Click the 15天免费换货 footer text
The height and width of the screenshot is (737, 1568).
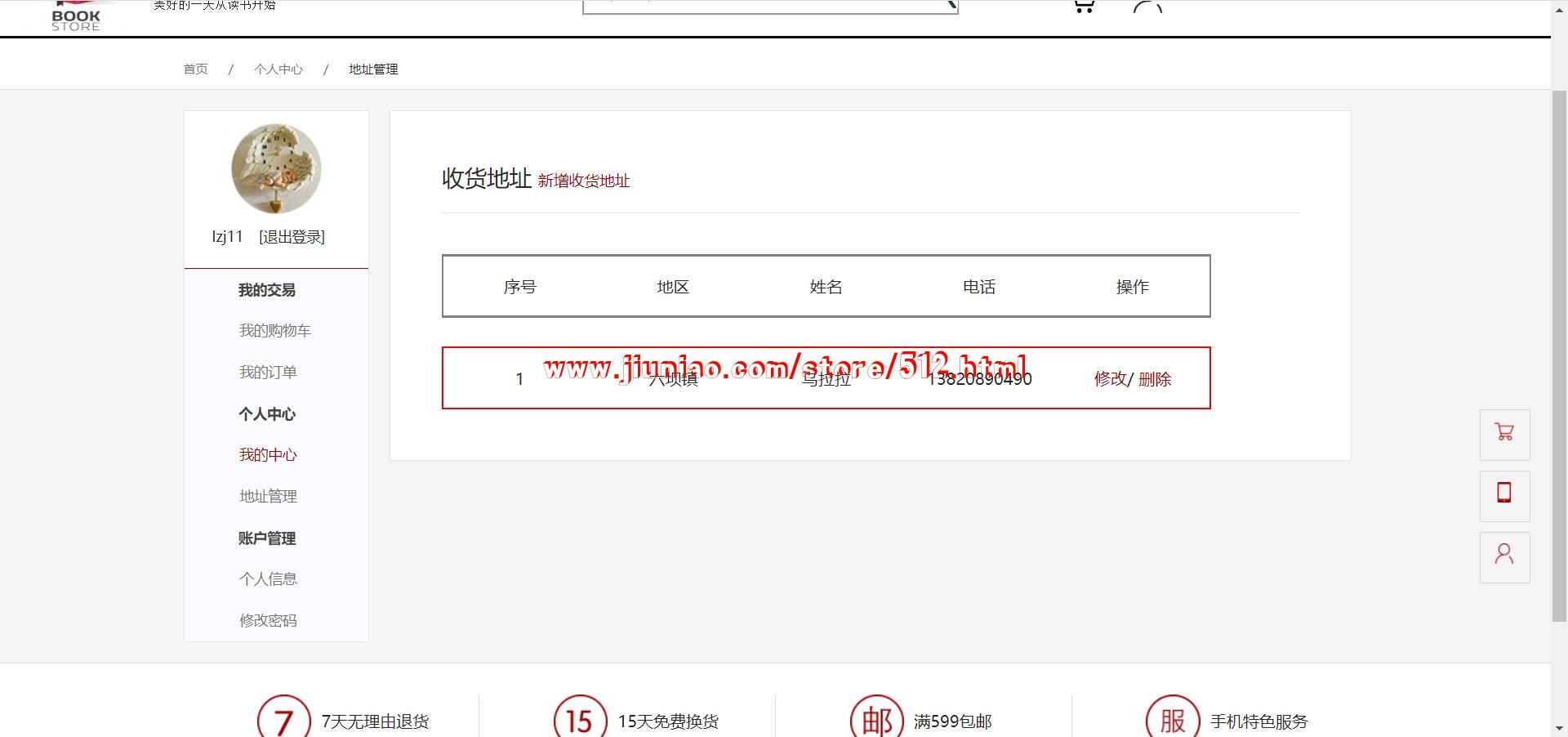[x=668, y=721]
